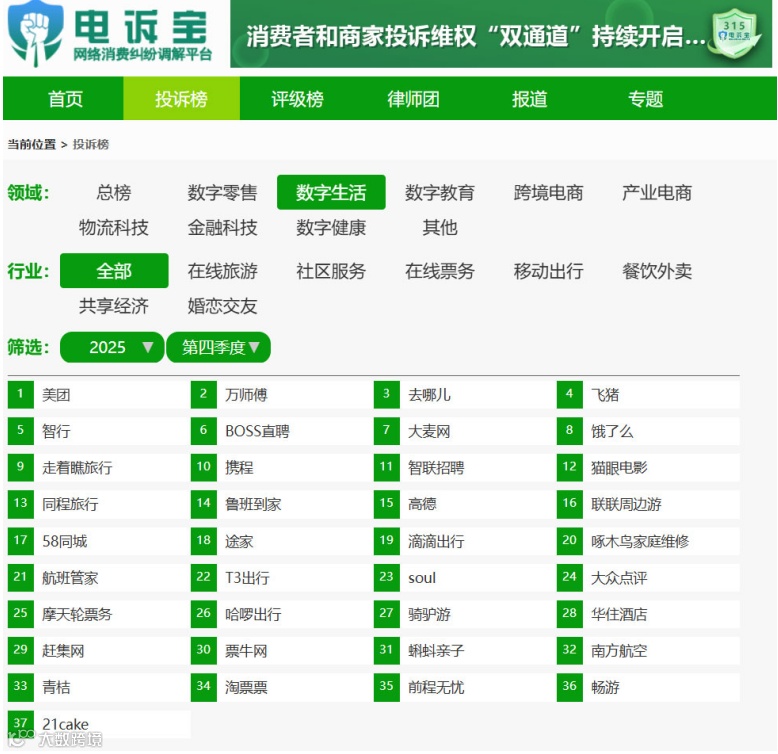The width and height of the screenshot is (778, 754).
Task: Open the 第四季度 quarter dropdown
Action: pyautogui.click(x=219, y=347)
